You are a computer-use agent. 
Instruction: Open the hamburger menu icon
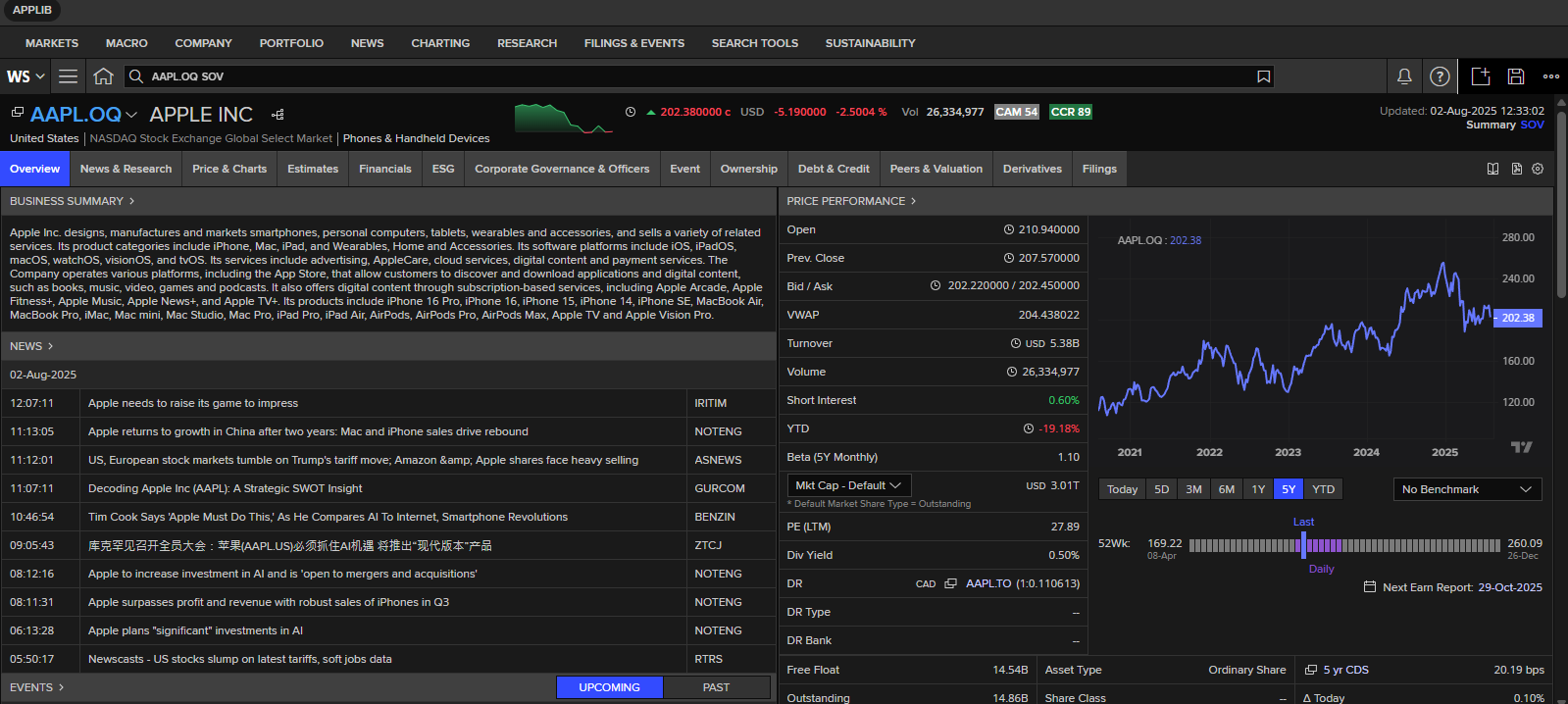pyautogui.click(x=68, y=76)
